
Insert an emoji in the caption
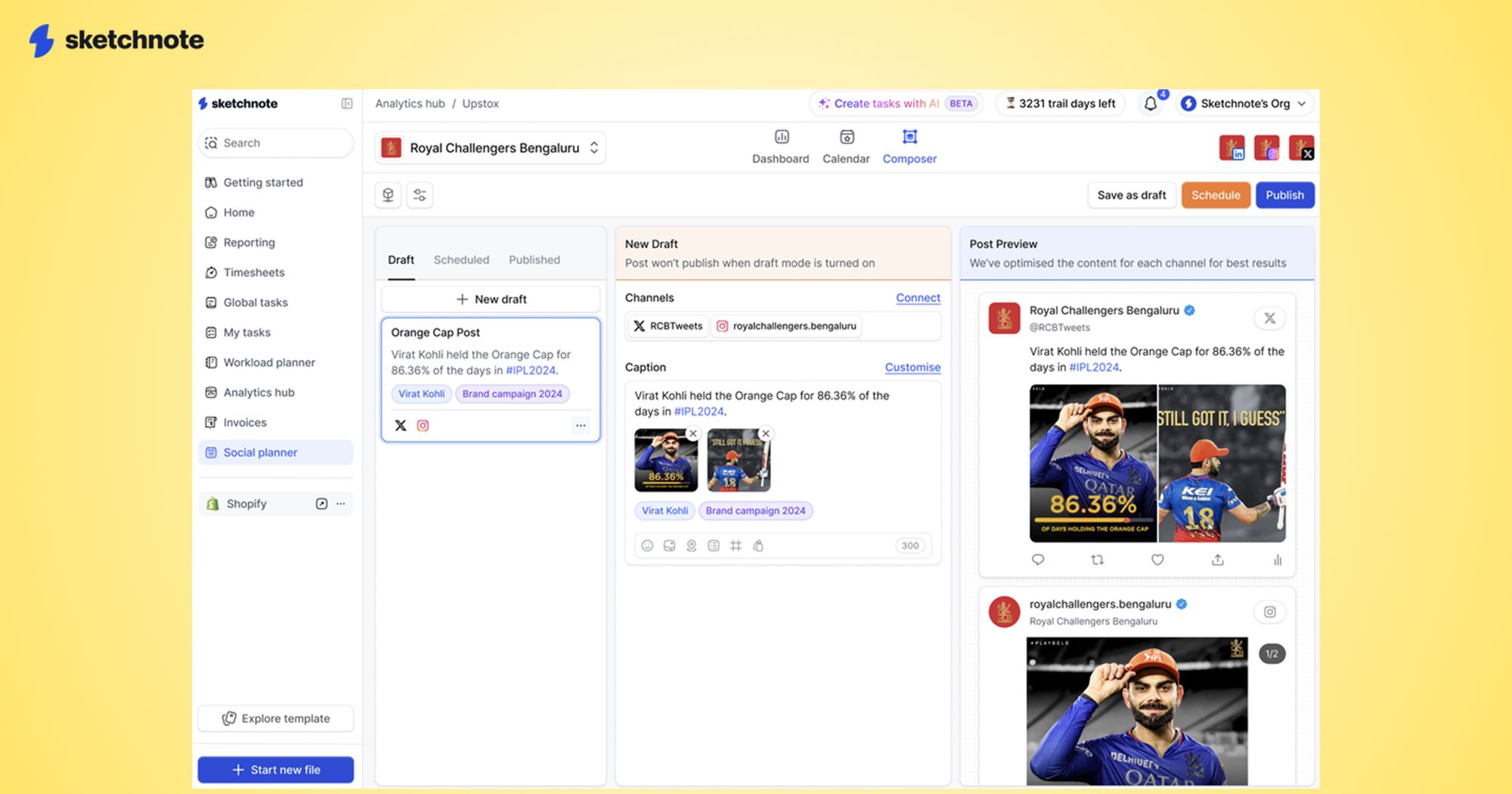point(647,546)
